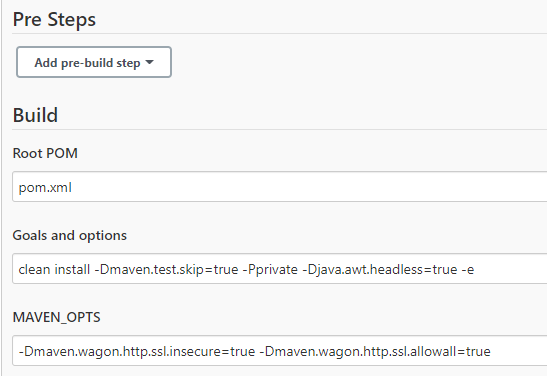Click the -Djava.awt.headless=true option text
This screenshot has height=376, width=547.
(x=380, y=269)
